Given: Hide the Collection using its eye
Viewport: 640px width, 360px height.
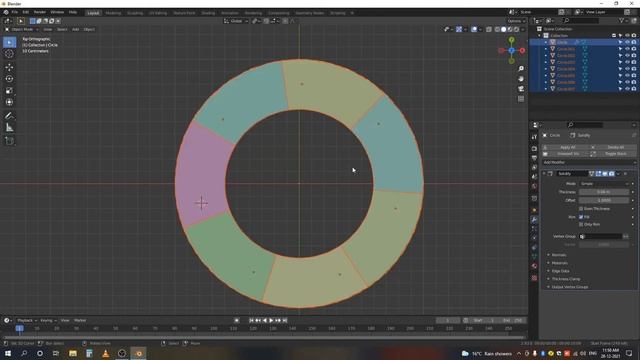Looking at the screenshot, I should pos(627,36).
